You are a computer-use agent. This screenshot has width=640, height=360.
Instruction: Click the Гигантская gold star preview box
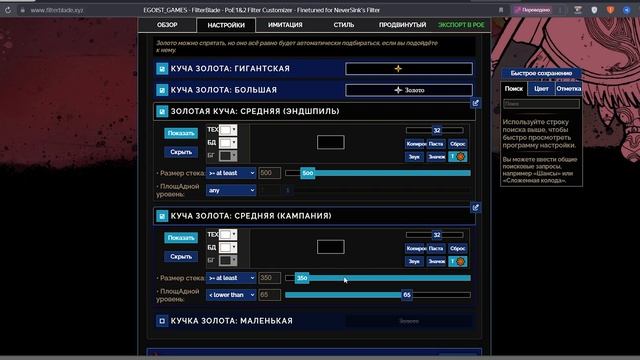(x=409, y=69)
